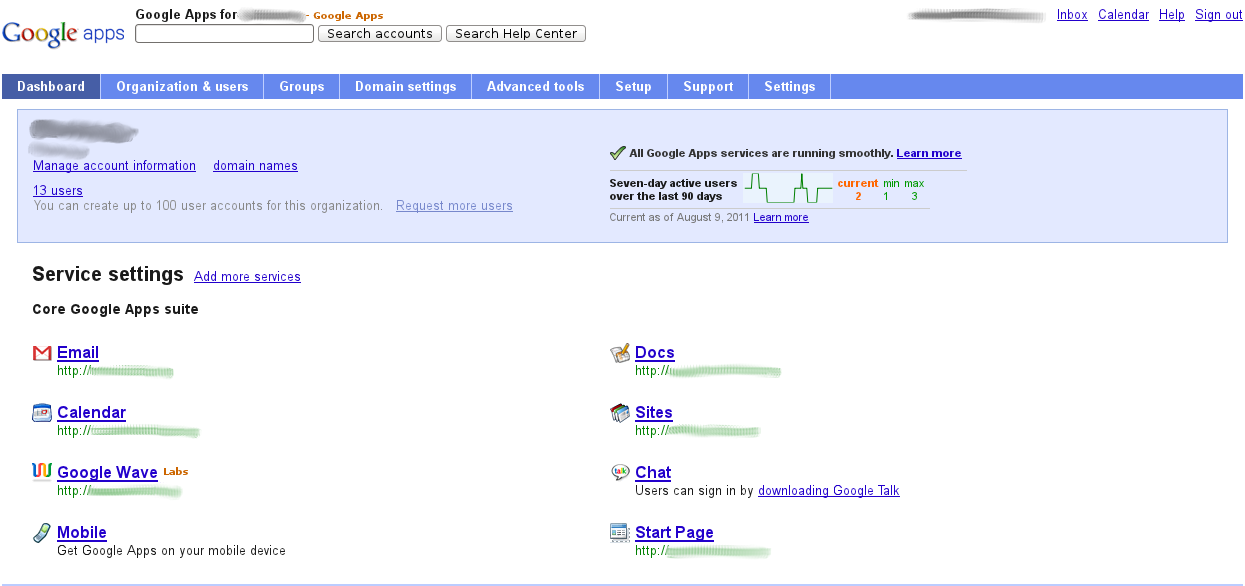Switch to the Setup tab

click(x=634, y=87)
